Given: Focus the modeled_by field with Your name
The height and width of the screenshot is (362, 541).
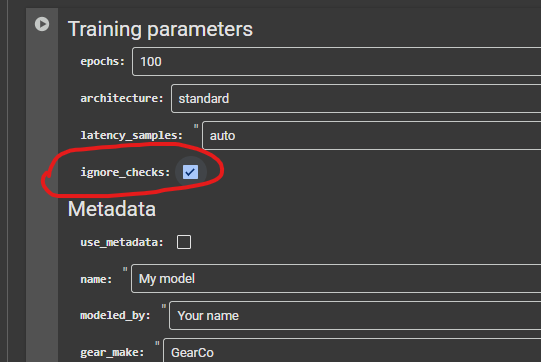Looking at the screenshot, I should [355, 315].
